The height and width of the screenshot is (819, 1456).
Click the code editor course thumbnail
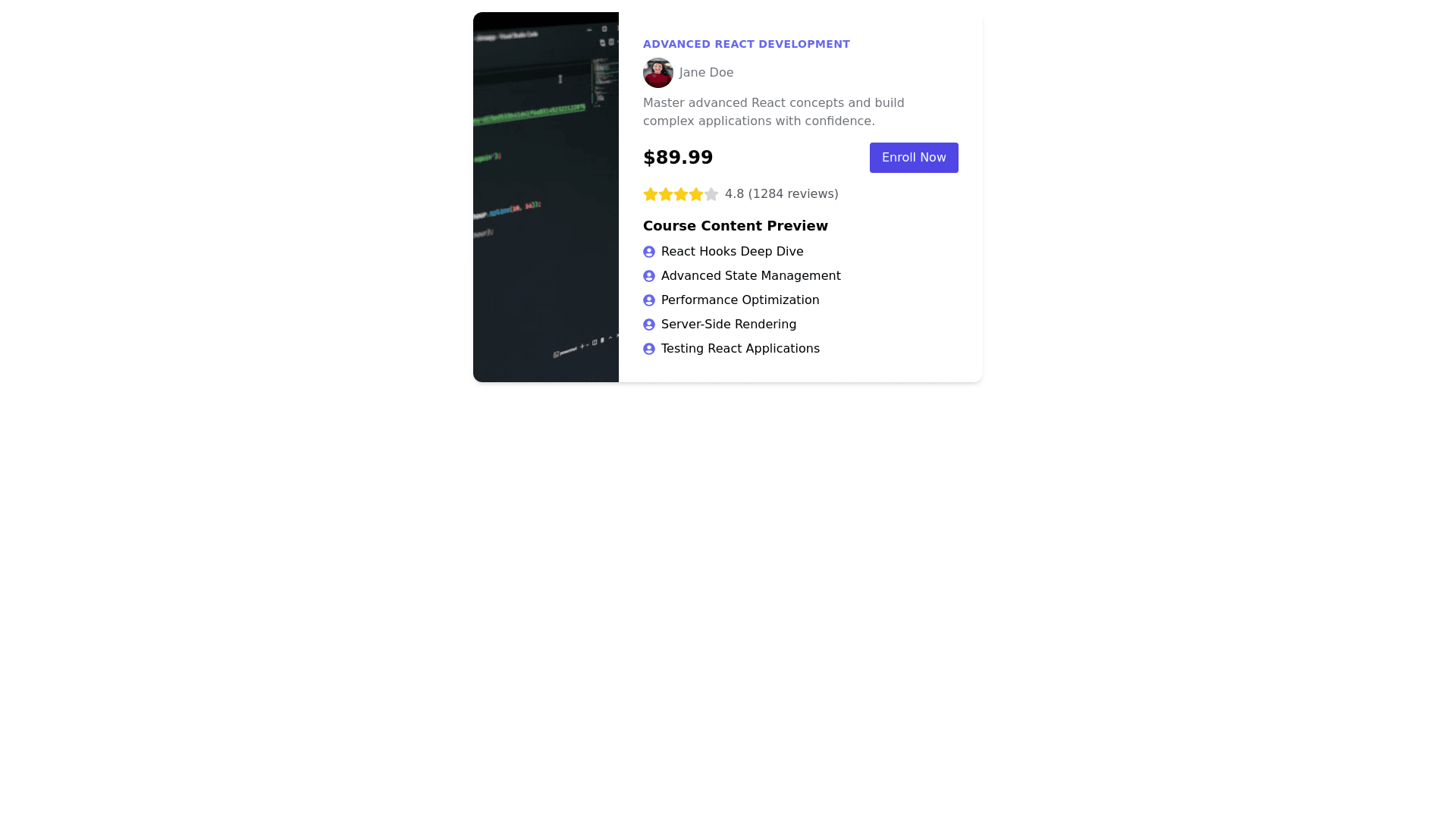(x=546, y=197)
